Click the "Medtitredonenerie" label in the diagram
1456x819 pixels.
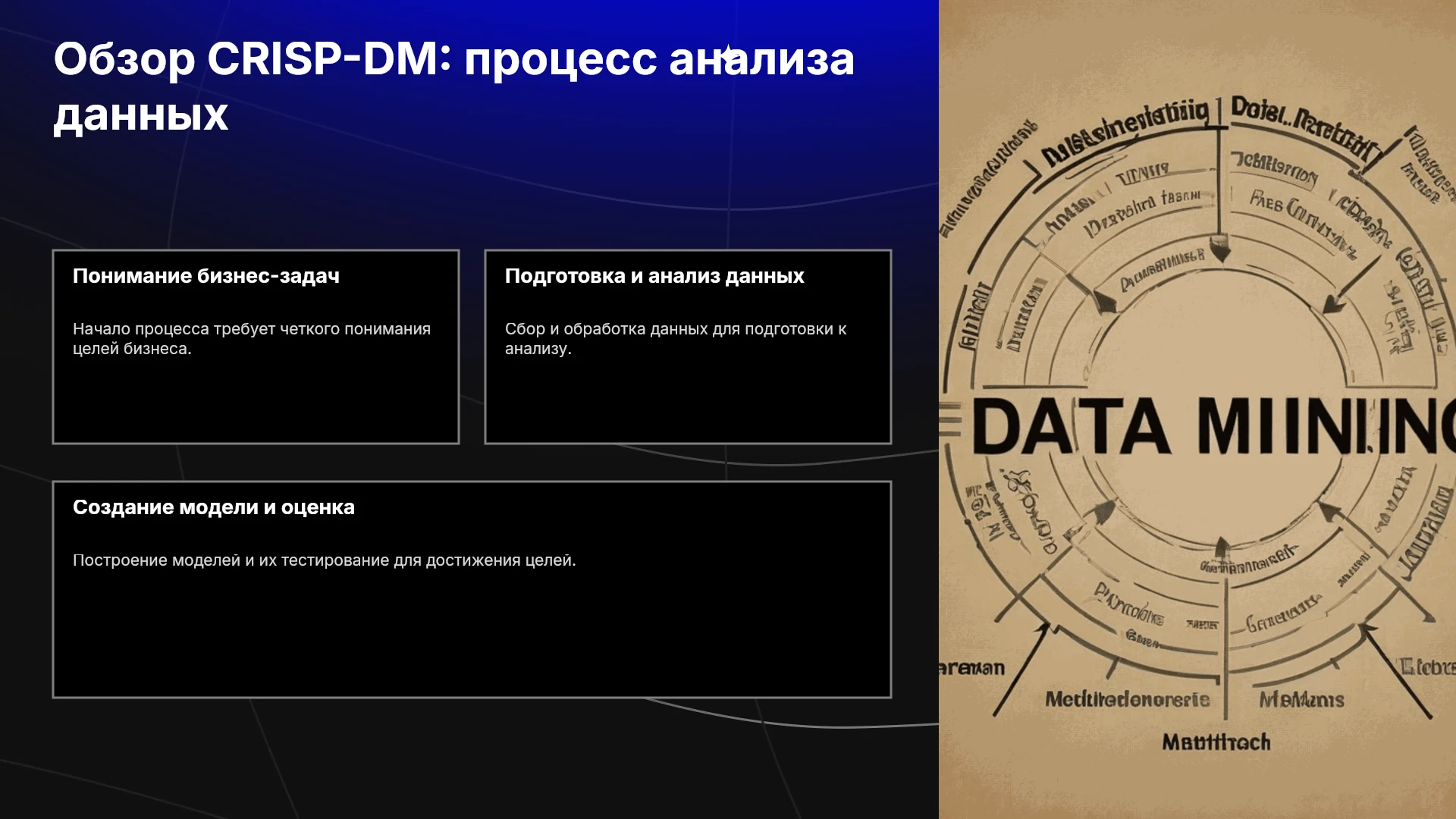(x=1128, y=699)
